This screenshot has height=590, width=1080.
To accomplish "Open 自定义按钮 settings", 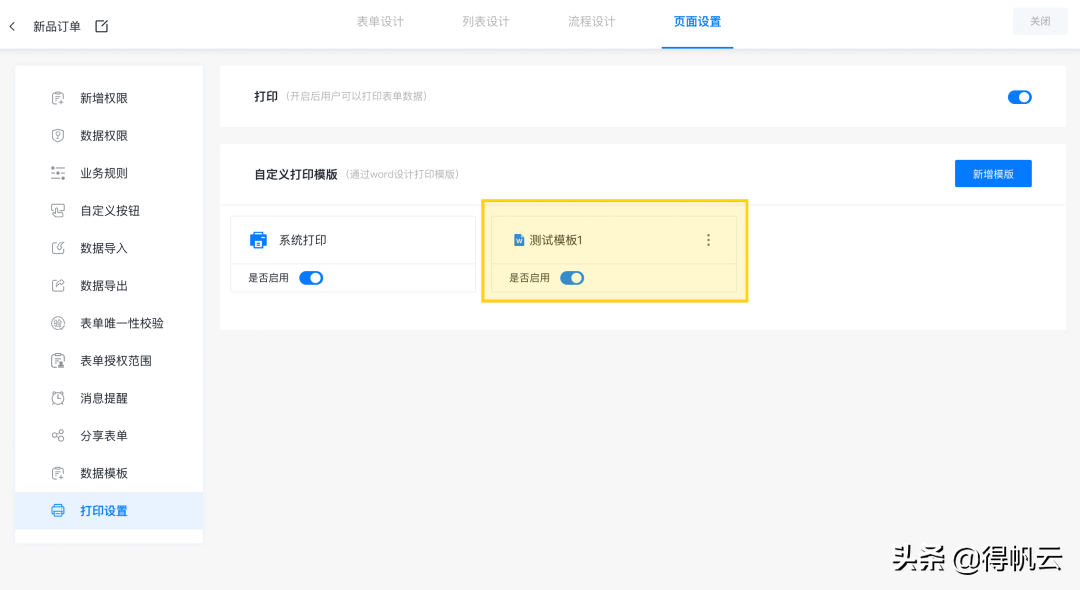I will (x=109, y=211).
